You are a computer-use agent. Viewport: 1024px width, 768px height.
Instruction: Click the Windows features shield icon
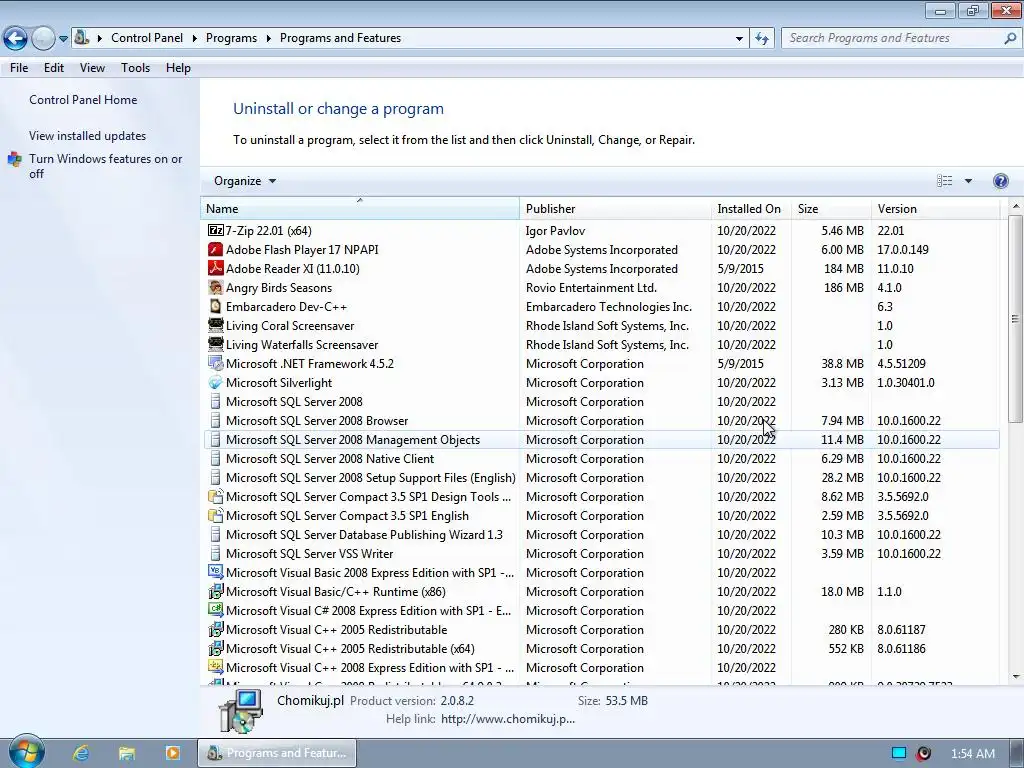coord(14,159)
